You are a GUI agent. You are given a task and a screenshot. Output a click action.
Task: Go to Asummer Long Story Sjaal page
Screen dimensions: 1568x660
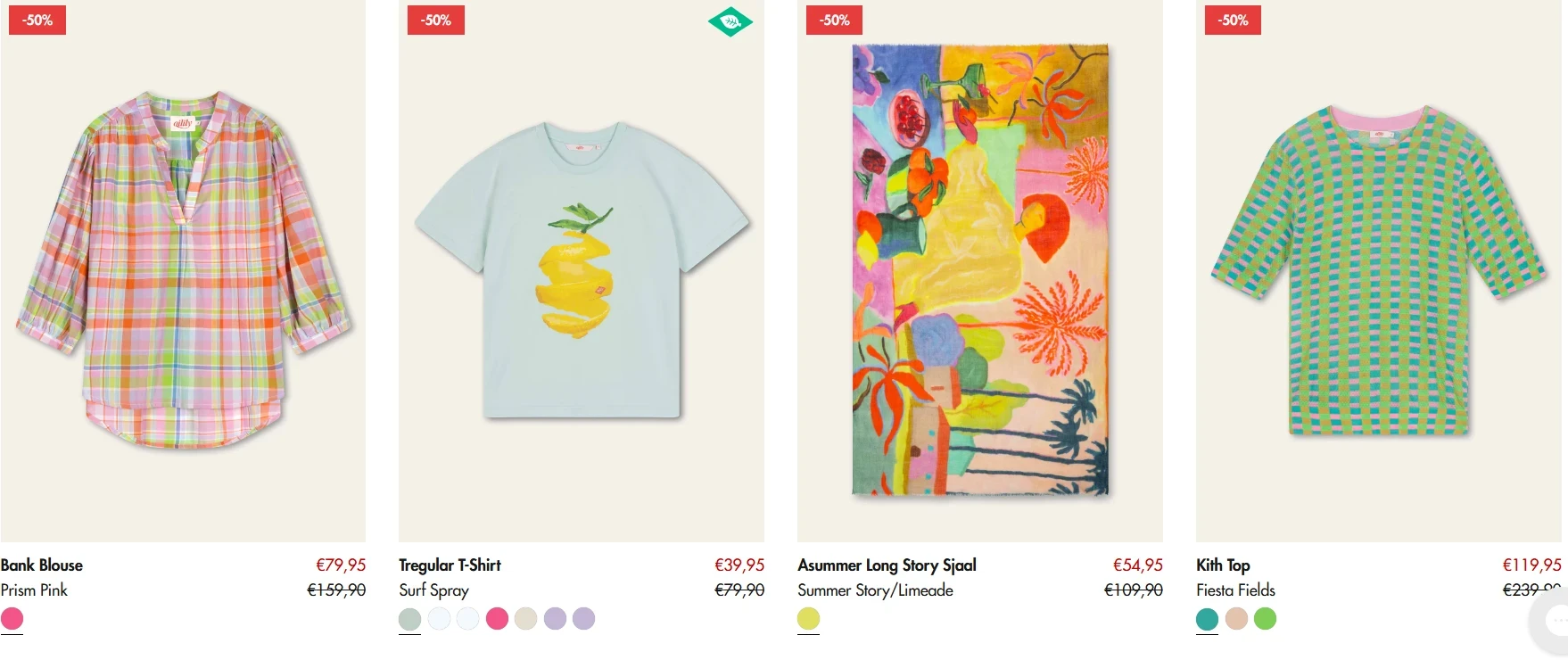887,565
